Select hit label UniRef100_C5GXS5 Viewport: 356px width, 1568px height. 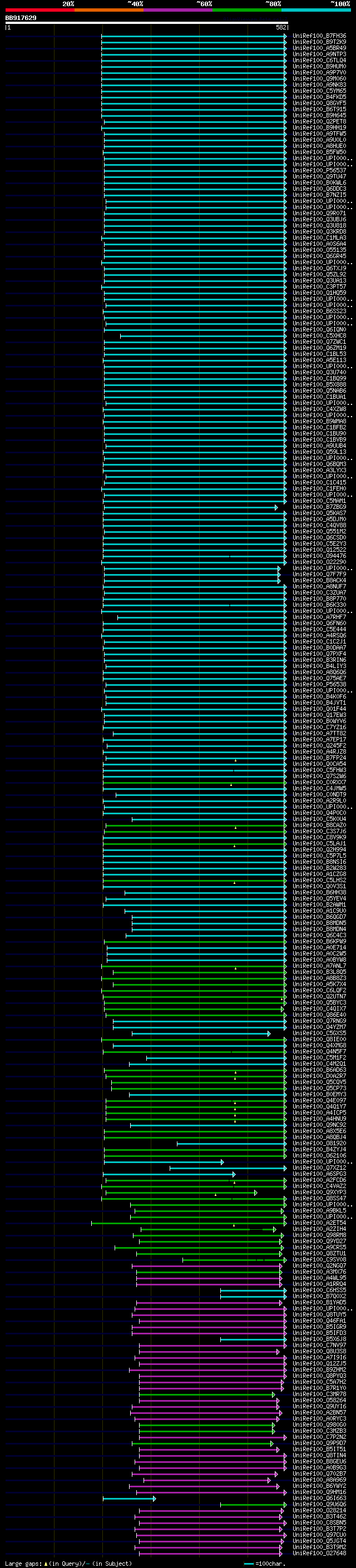click(x=319, y=1033)
